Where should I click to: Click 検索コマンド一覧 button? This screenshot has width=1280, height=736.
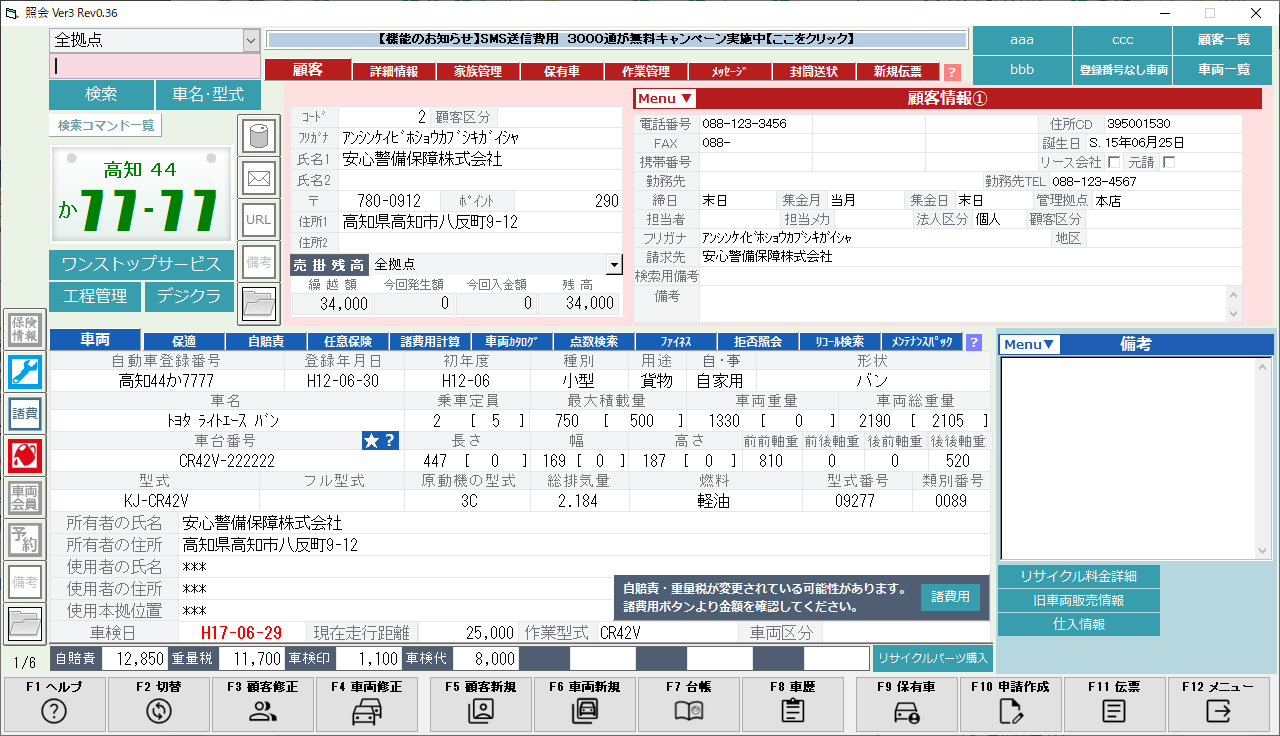(105, 126)
